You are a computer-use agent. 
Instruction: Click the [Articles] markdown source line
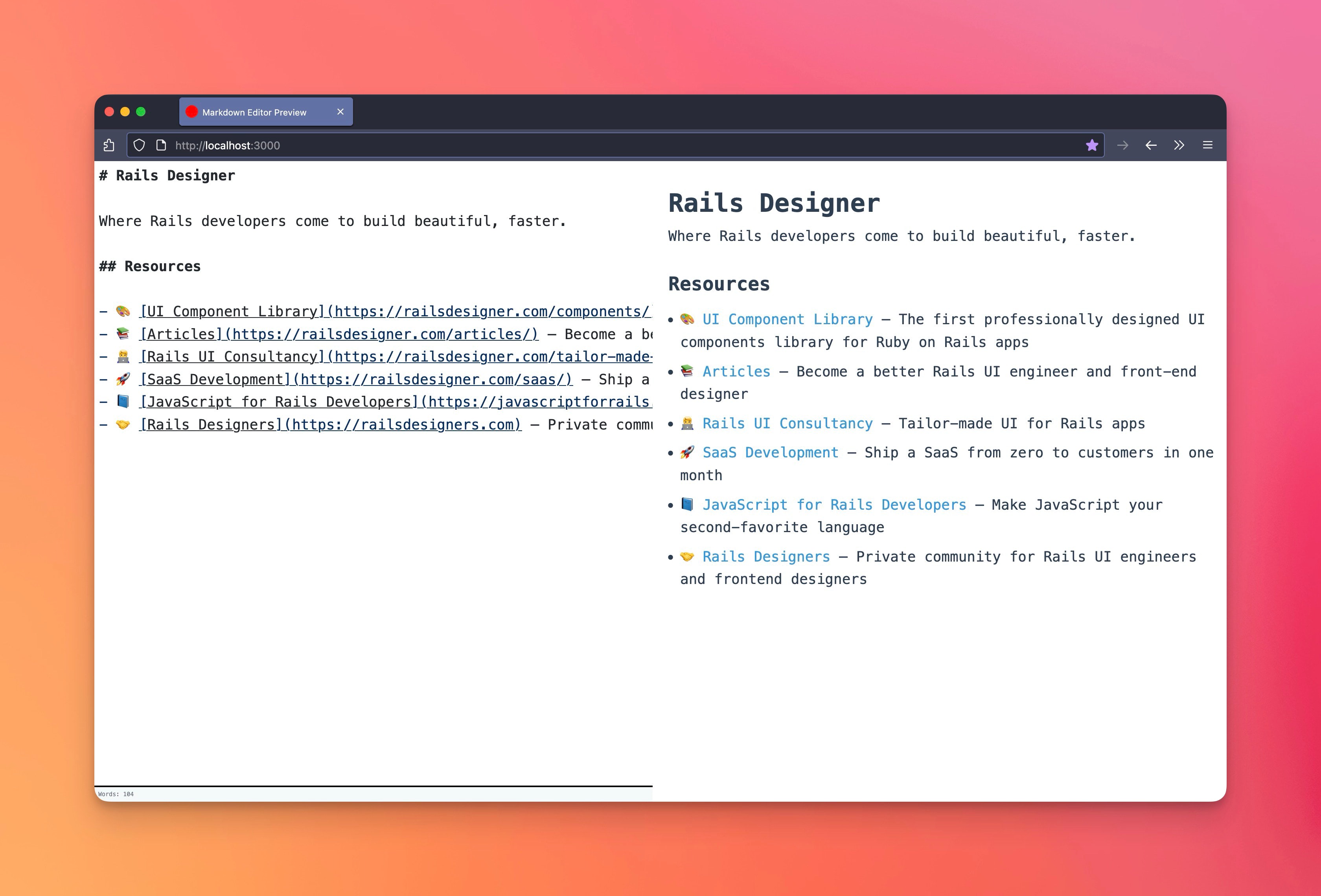point(375,334)
